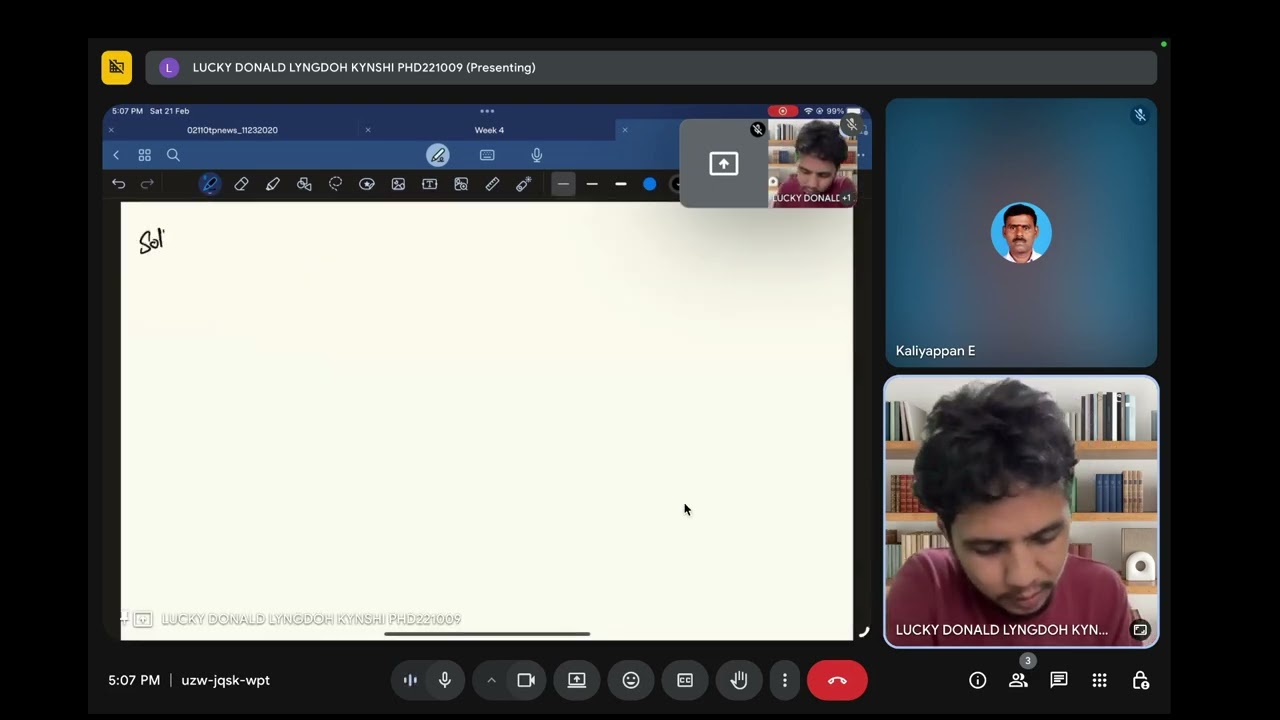Select the text box tool
This screenshot has width=1280, height=720.
[430, 184]
